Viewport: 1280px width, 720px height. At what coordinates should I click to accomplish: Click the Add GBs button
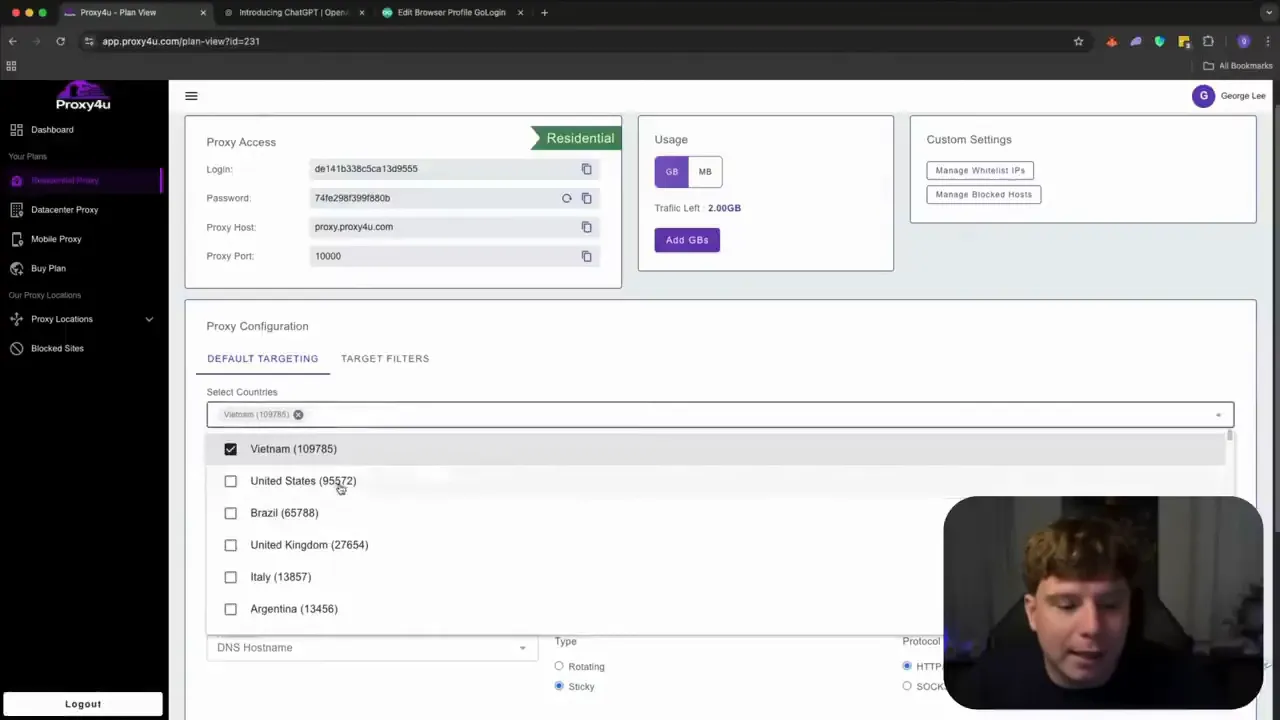tap(686, 240)
